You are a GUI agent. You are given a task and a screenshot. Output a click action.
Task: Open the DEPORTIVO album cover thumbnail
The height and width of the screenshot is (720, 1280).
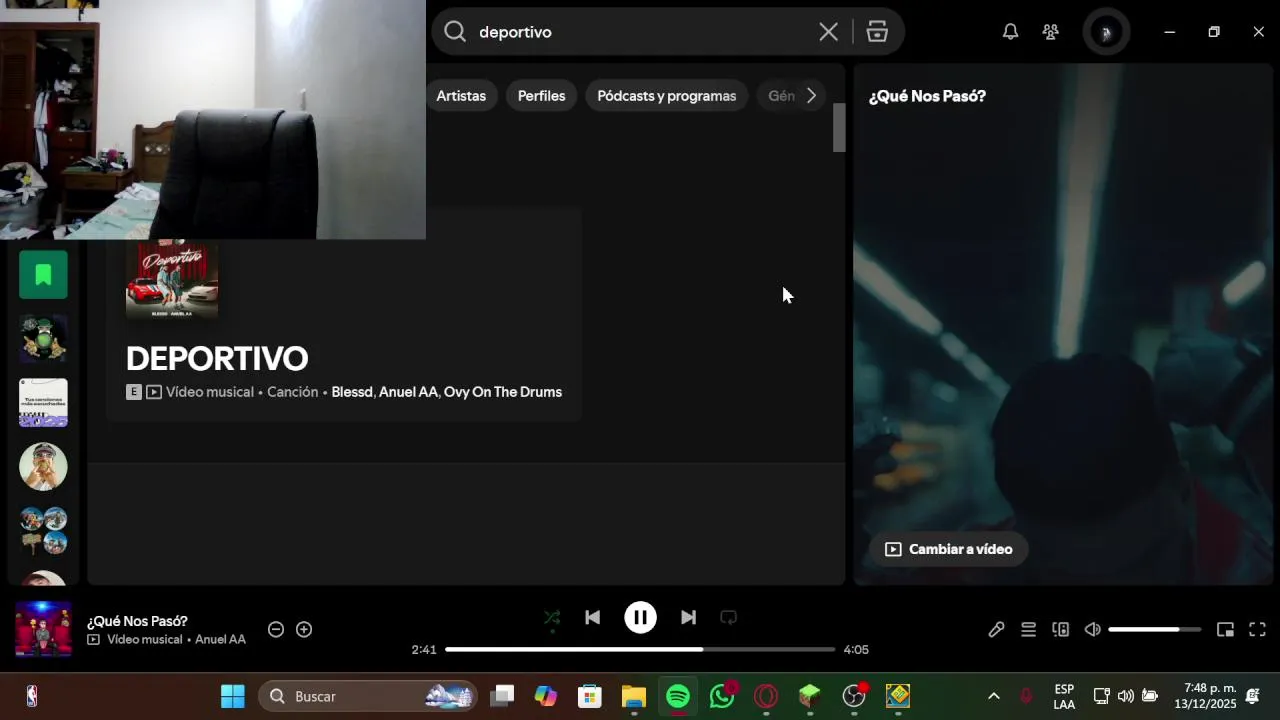point(172,279)
